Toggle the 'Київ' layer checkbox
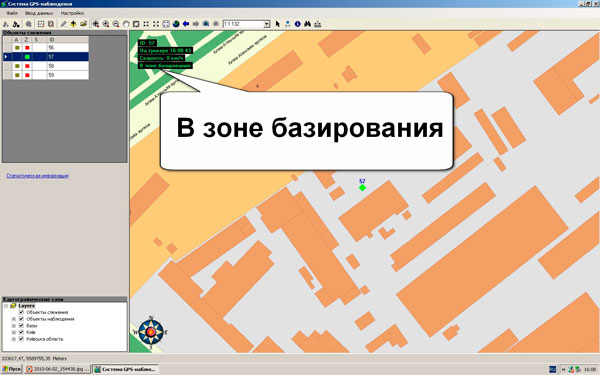Image resolution: width=600 pixels, height=375 pixels. (21, 332)
